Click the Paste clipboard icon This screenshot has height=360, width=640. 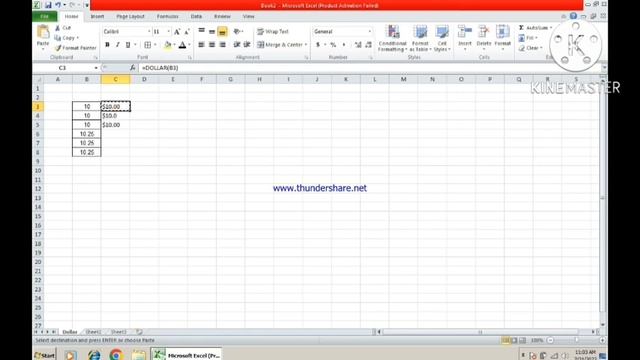[x=43, y=32]
